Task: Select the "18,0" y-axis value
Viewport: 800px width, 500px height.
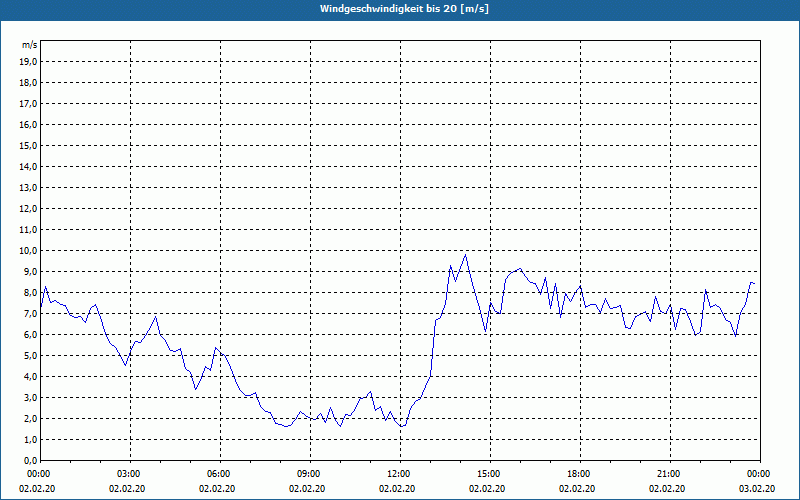Action: tap(29, 83)
